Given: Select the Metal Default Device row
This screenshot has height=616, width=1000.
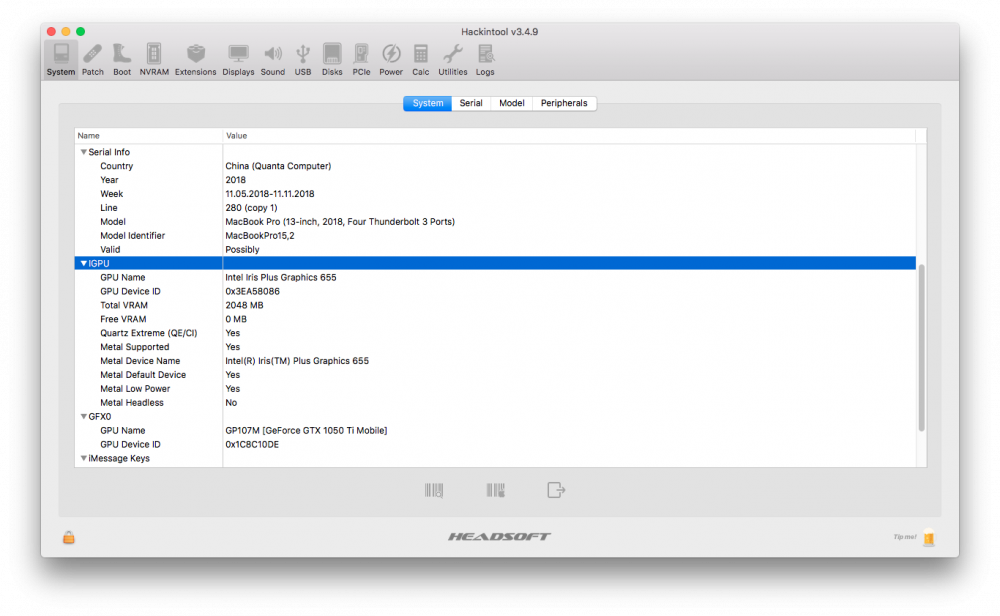Looking at the screenshot, I should tap(495, 375).
